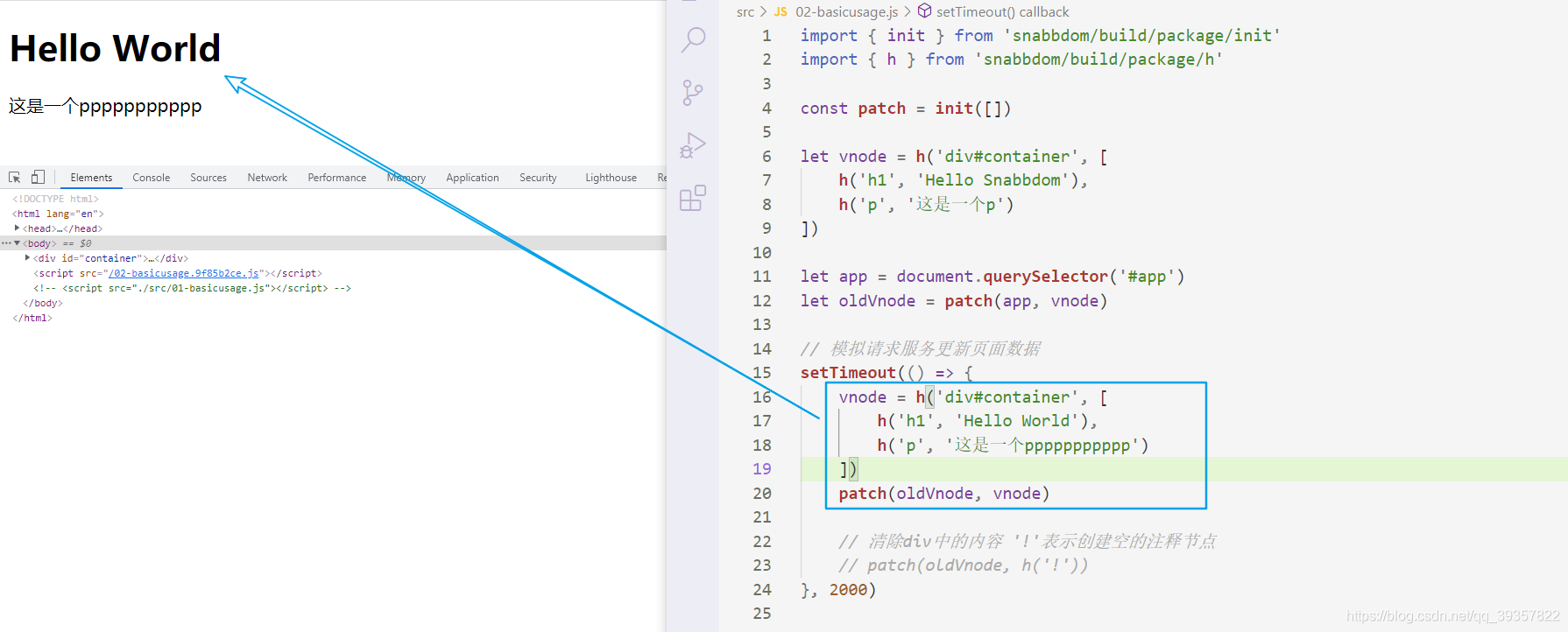1568x632 pixels.
Task: Click the querySelector call on line 11
Action: (1045, 277)
